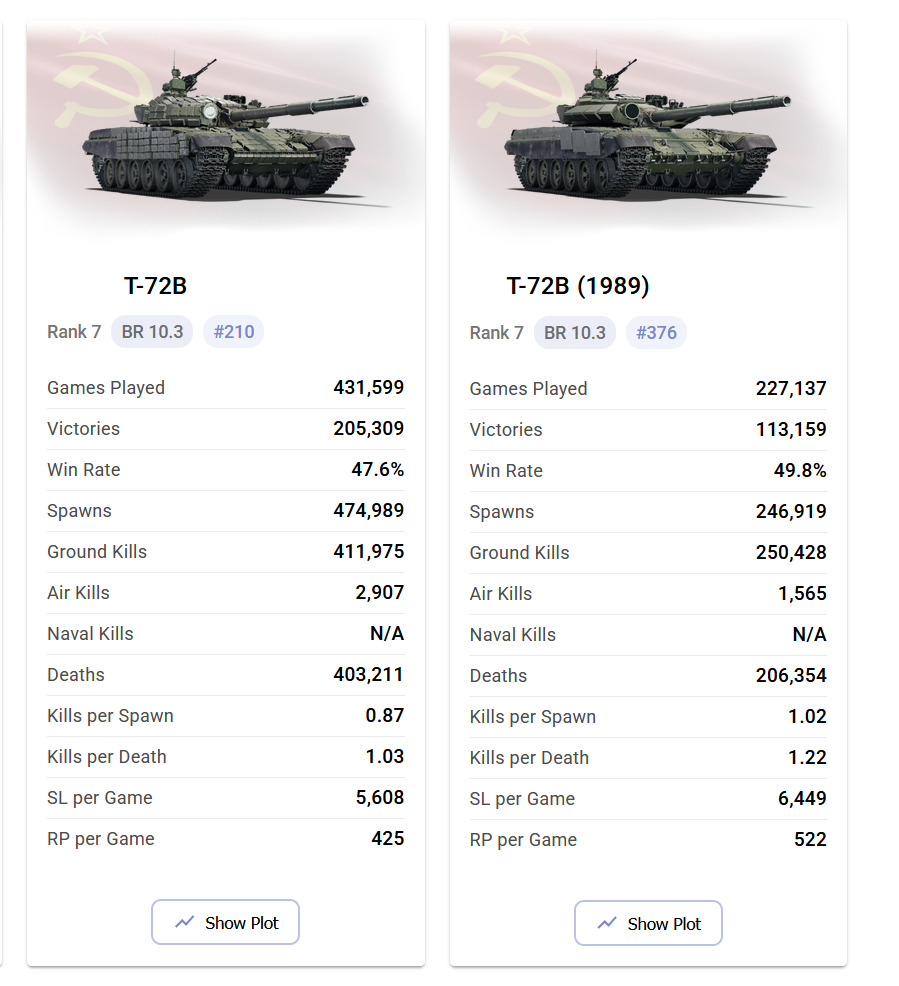Open the plot for the T-72B
This screenshot has width=899, height=986.
(225, 922)
